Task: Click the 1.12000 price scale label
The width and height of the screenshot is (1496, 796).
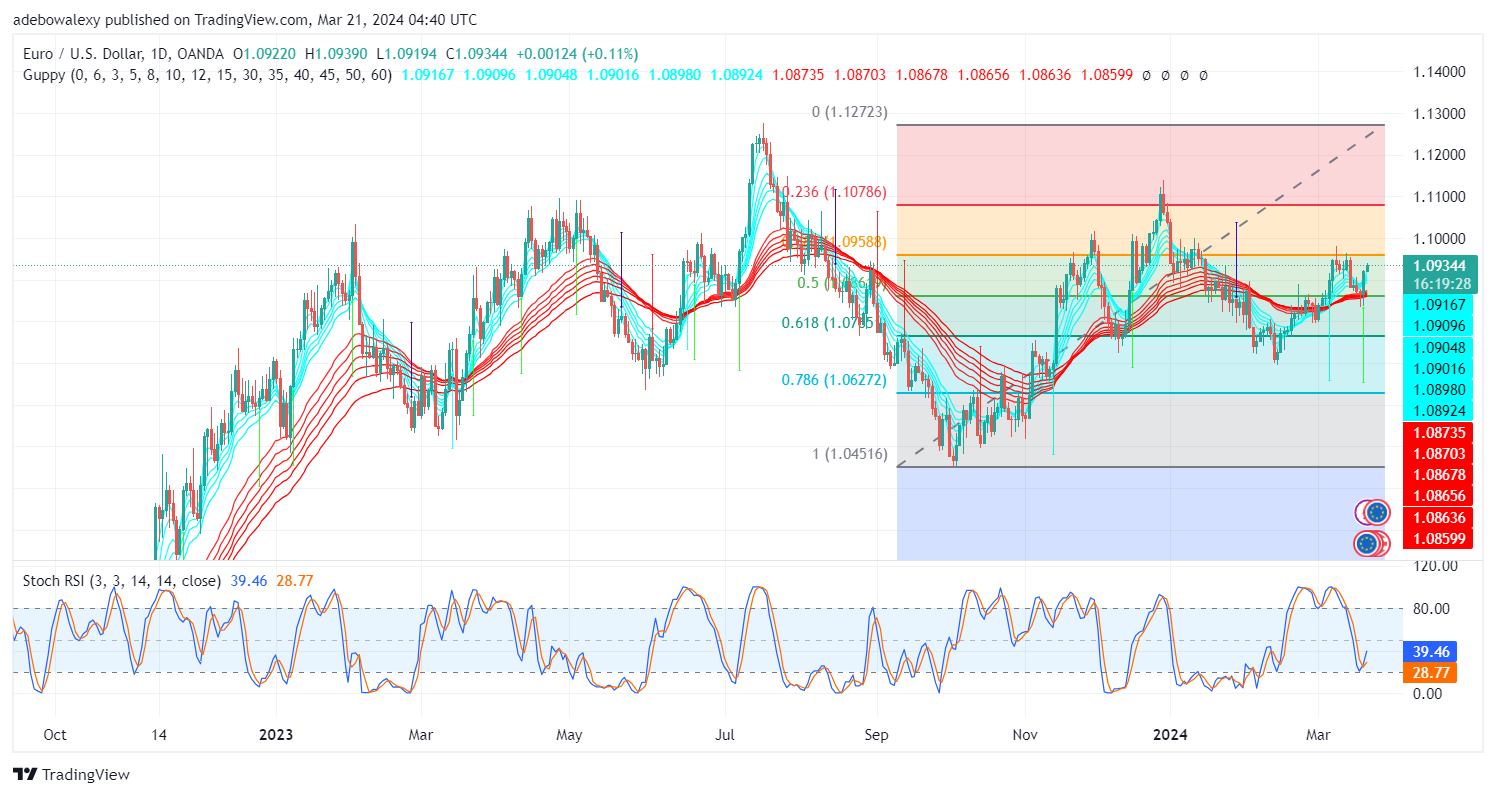Action: coord(1441,155)
